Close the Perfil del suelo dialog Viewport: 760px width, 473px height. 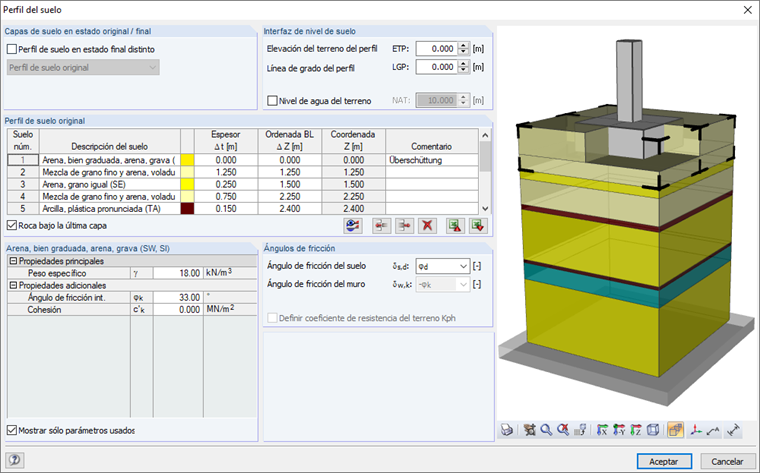tap(747, 10)
